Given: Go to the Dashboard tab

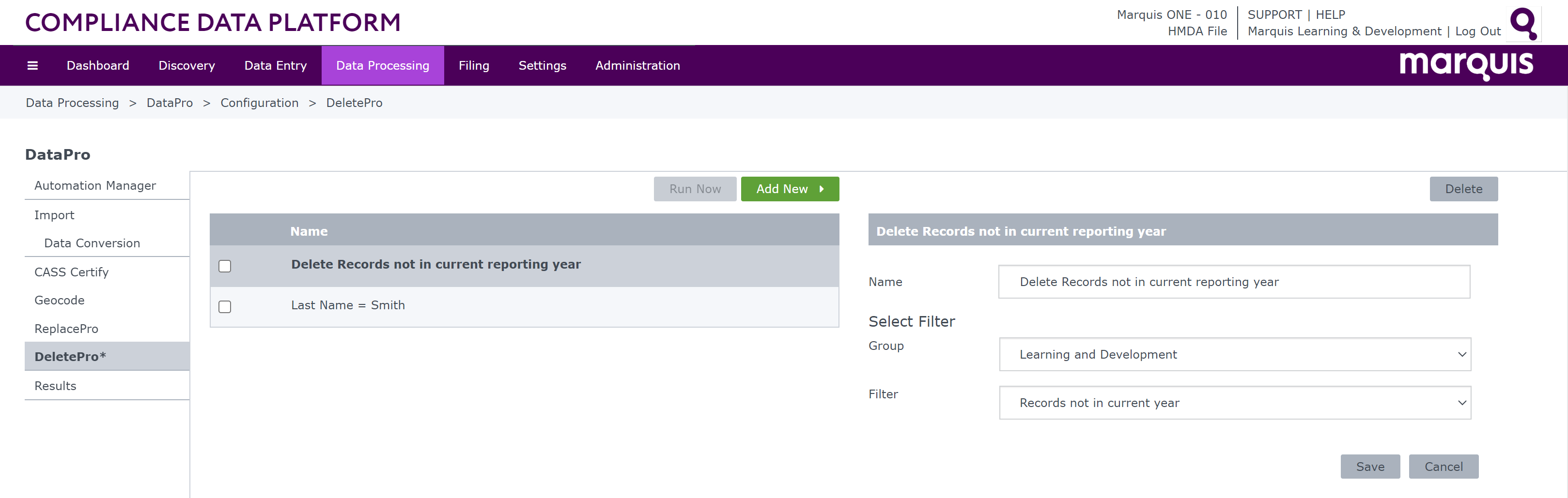Looking at the screenshot, I should (x=98, y=66).
